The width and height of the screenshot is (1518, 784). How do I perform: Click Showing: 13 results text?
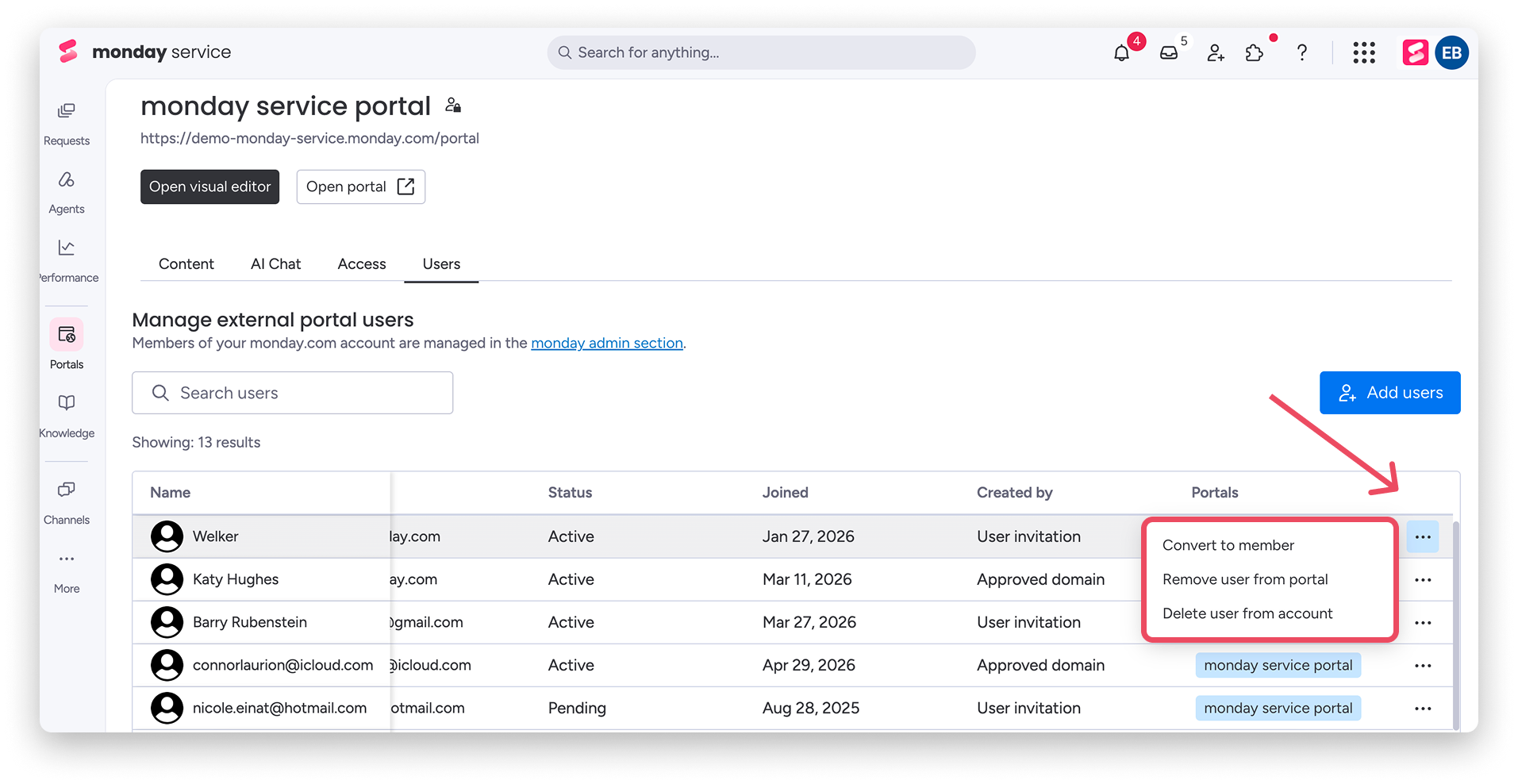[196, 443]
